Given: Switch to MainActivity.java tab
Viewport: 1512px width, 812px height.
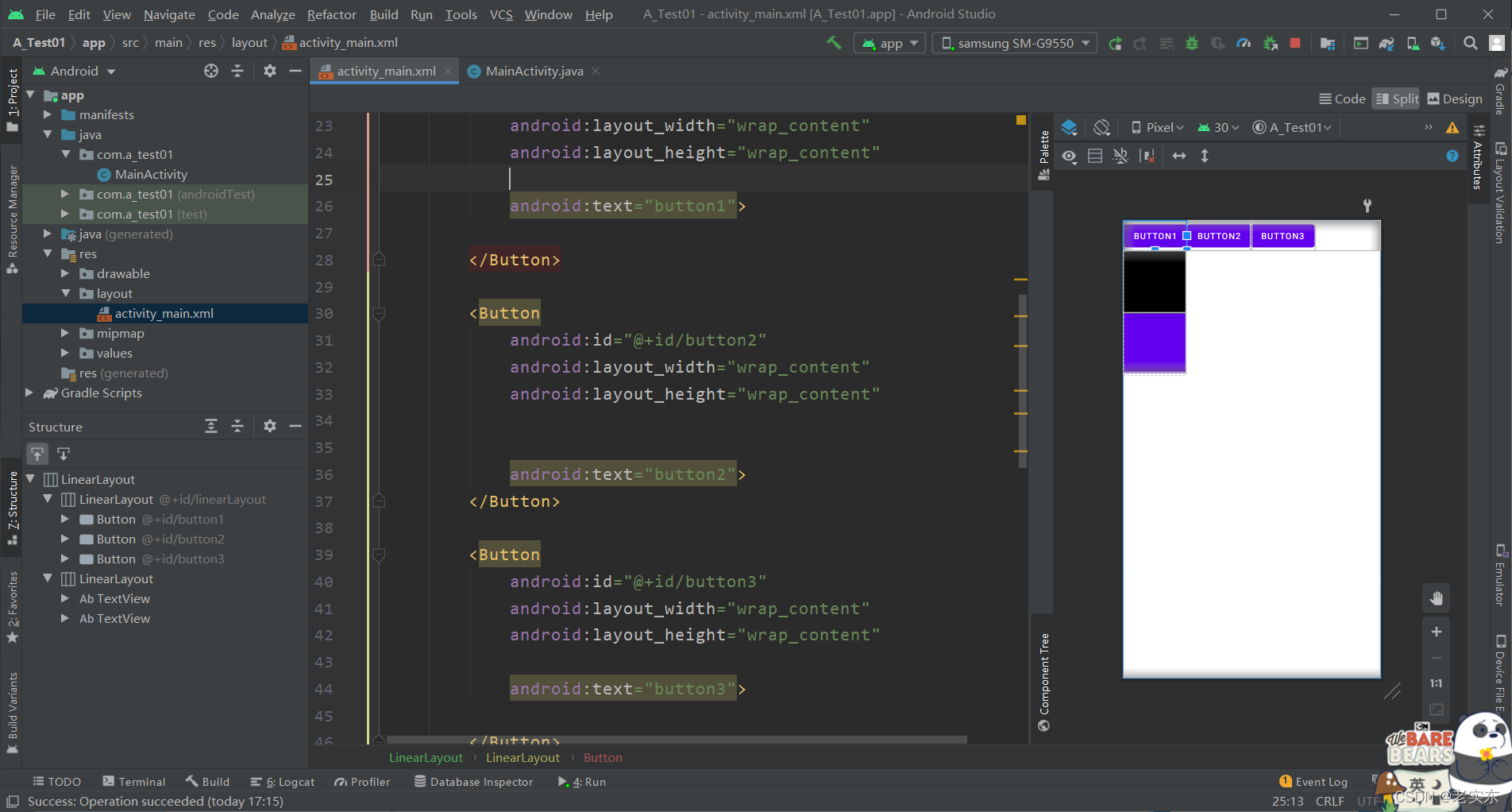Looking at the screenshot, I should coord(534,71).
